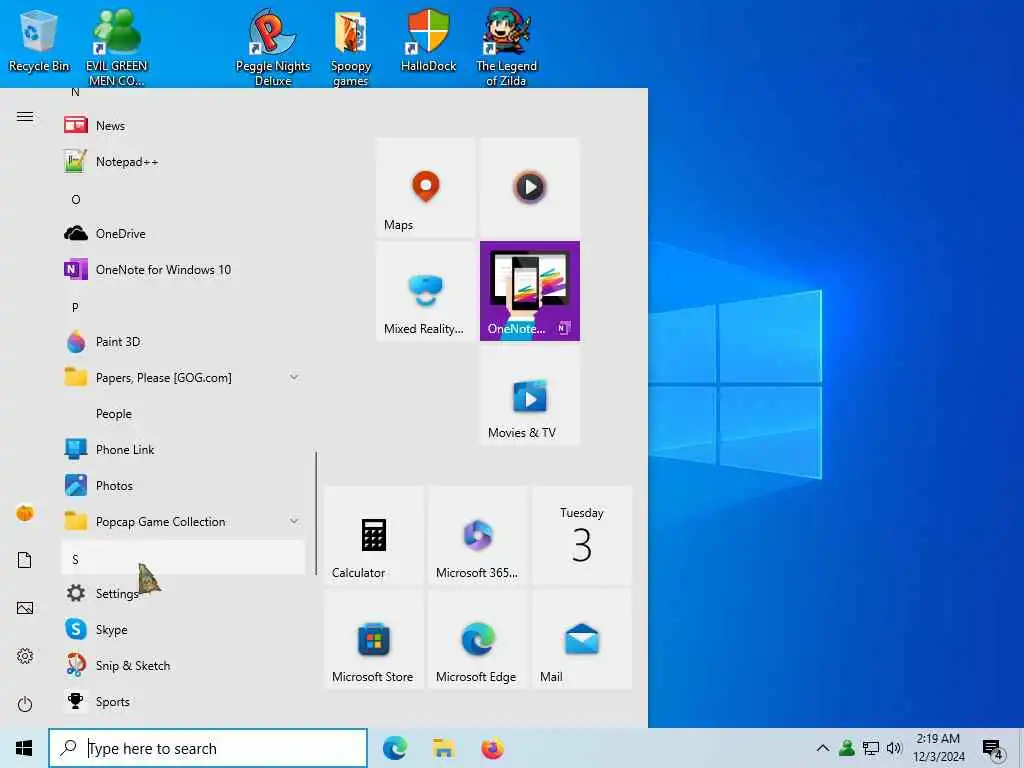
Task: Click the Power button in Start sidebar
Action: (25, 704)
